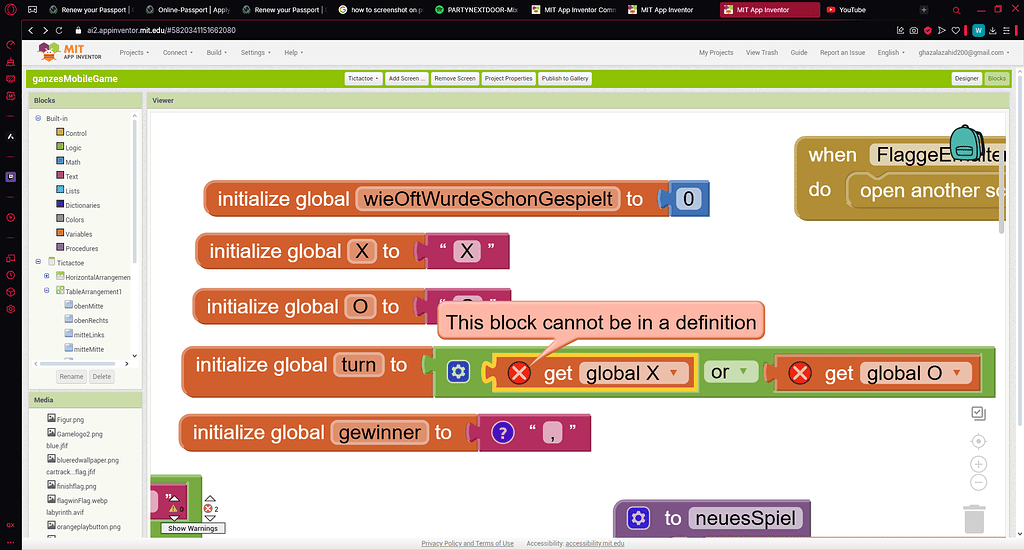Zoom out the blocks workspace
This screenshot has width=1024, height=550.
coord(979,483)
